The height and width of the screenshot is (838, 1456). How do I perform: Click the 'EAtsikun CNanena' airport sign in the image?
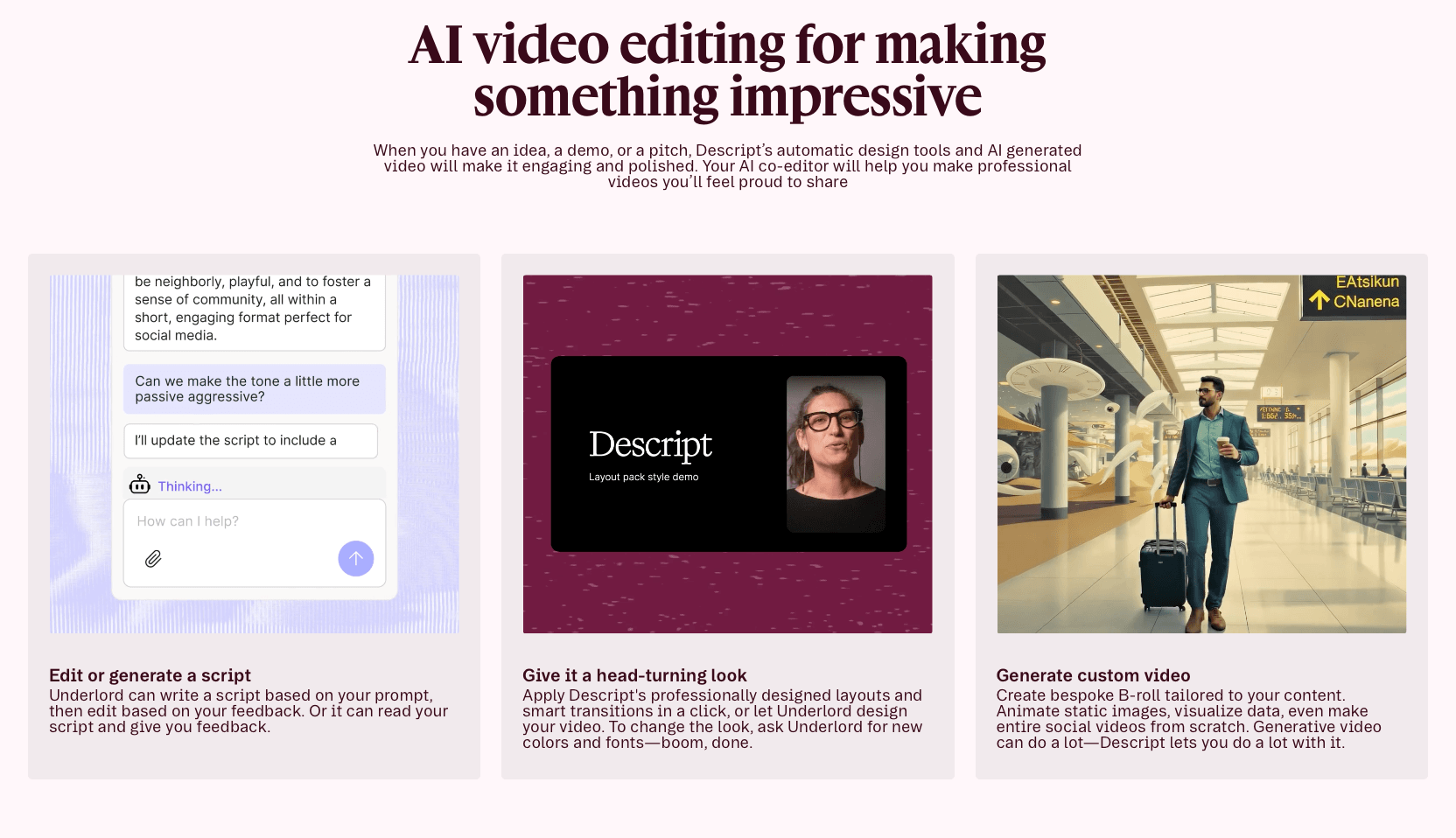1353,296
